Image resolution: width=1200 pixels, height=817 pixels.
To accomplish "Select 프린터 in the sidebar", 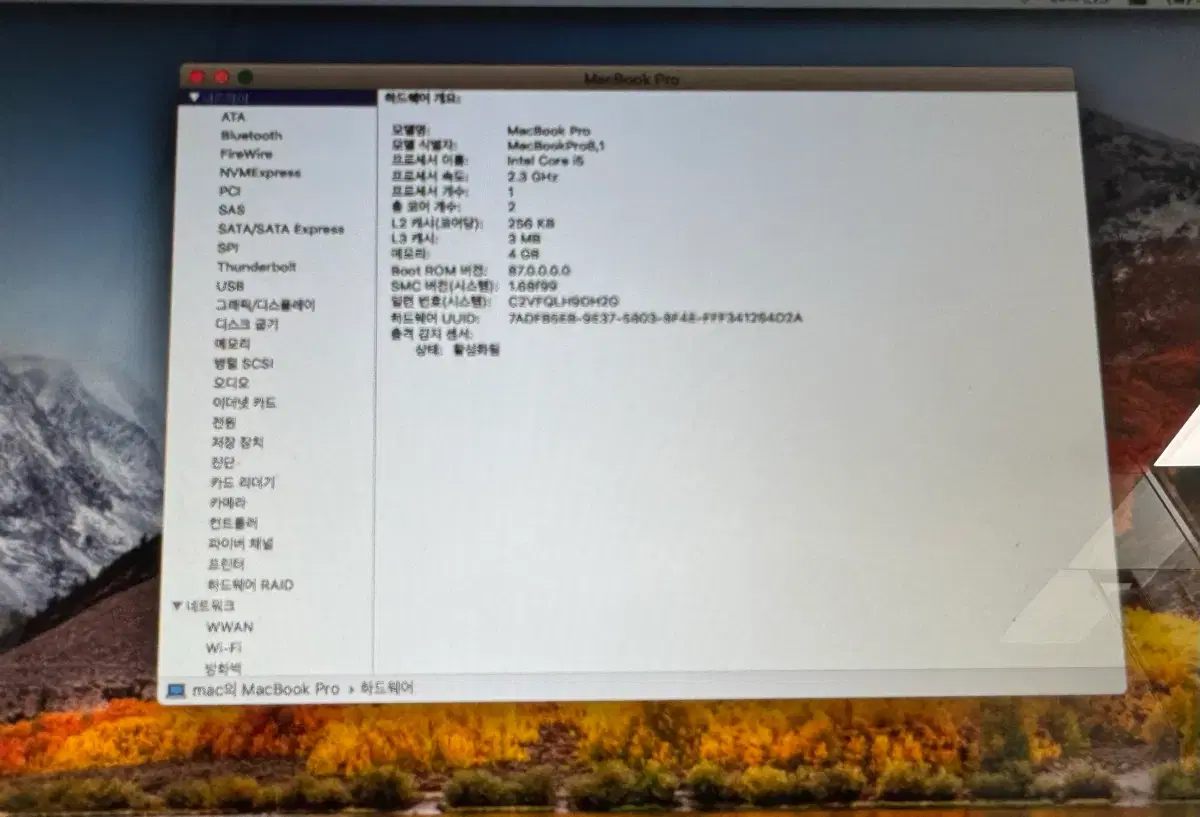I will coord(227,564).
